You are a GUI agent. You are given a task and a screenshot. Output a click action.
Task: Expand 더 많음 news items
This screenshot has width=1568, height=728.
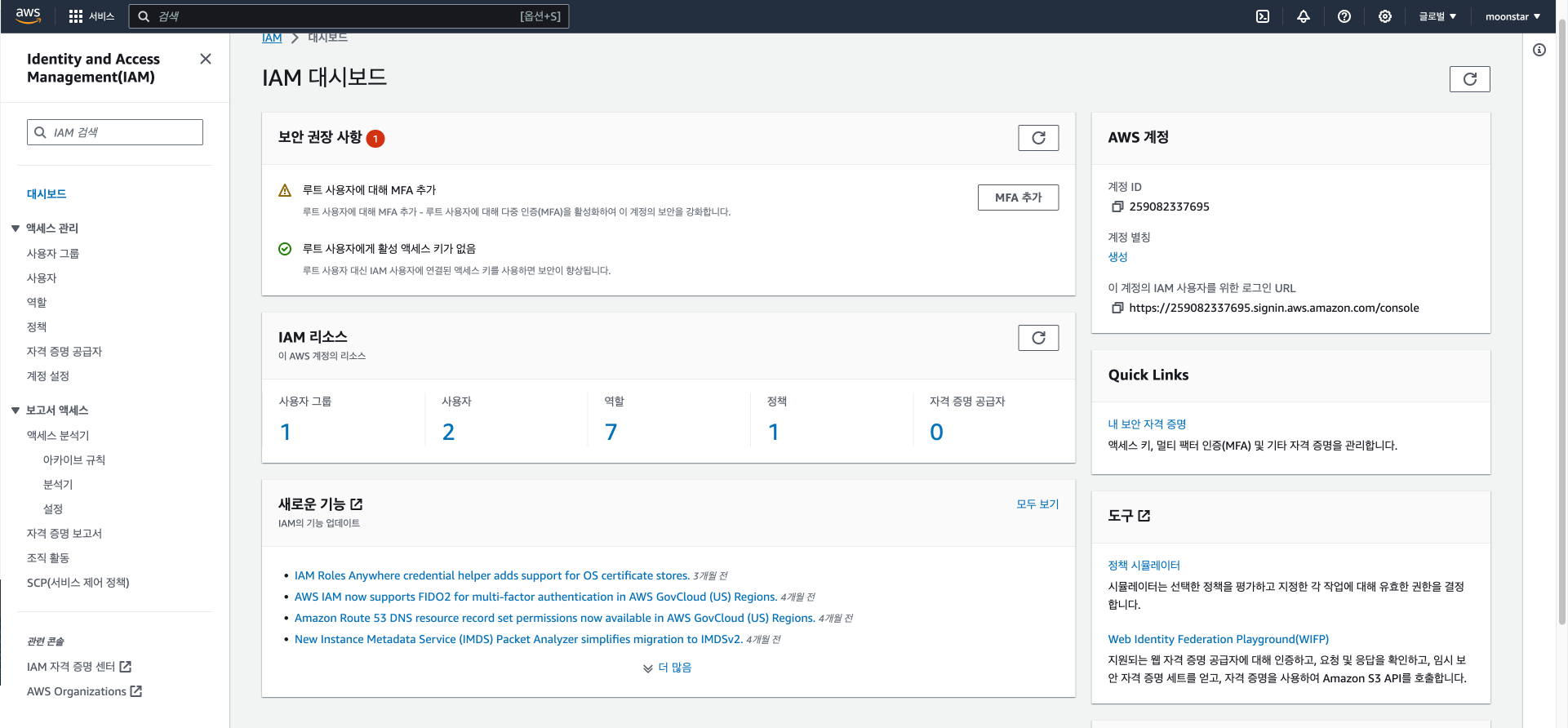667,668
